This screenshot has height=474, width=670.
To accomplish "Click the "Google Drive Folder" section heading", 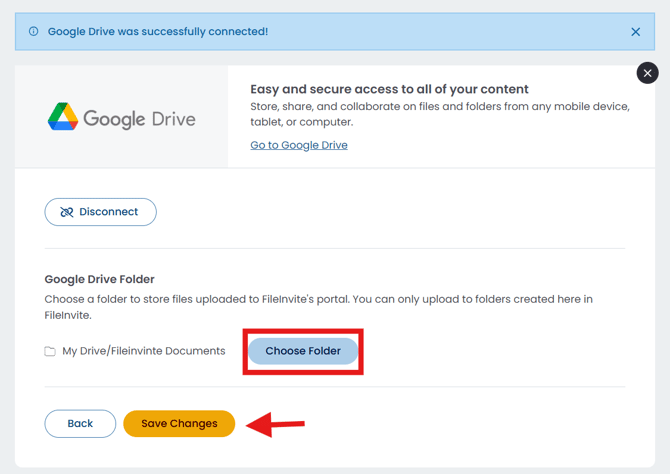I will (100, 279).
